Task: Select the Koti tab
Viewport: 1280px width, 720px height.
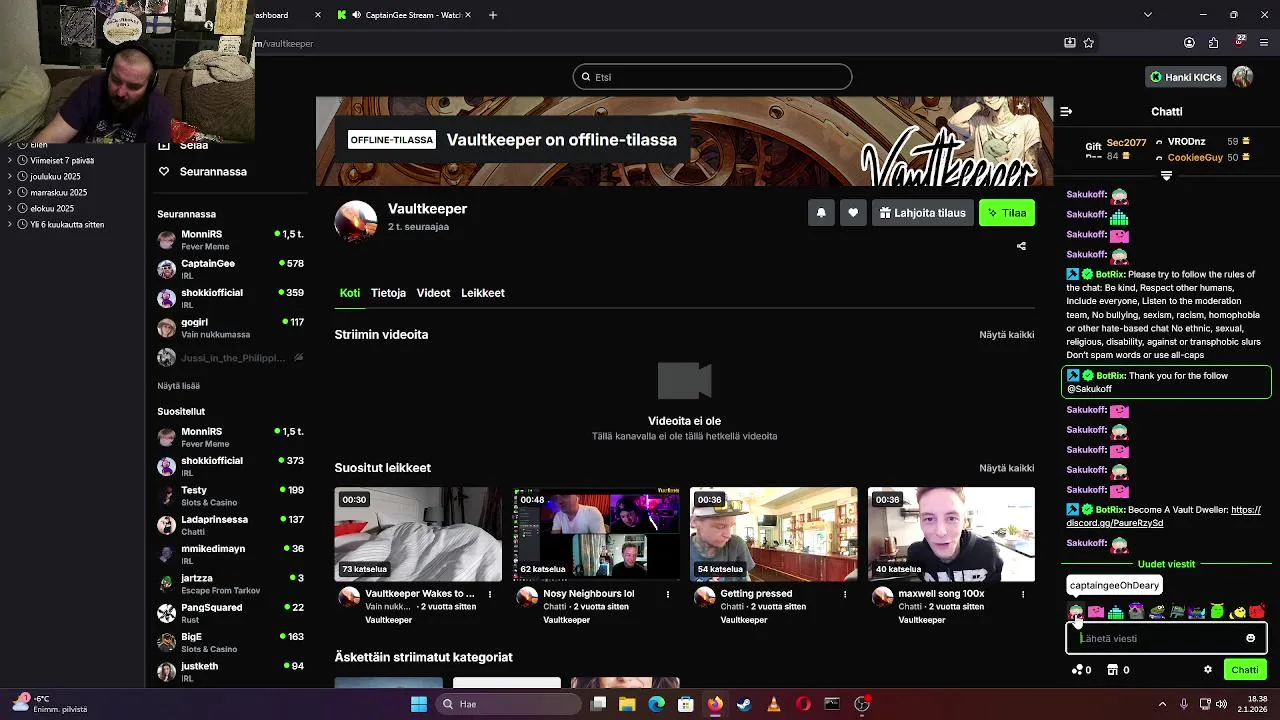Action: (x=350, y=293)
